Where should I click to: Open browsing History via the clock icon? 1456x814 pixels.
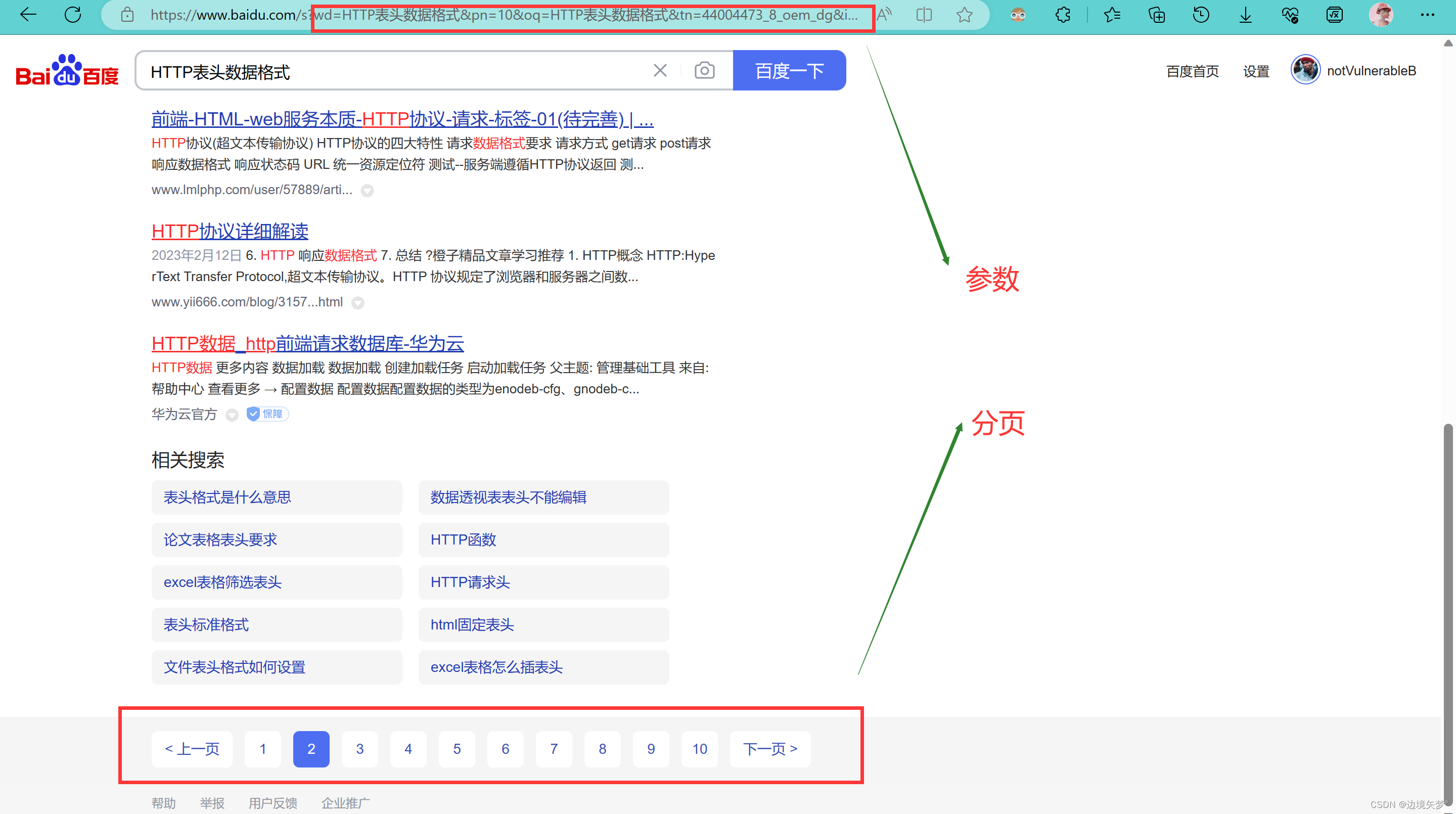click(1202, 15)
